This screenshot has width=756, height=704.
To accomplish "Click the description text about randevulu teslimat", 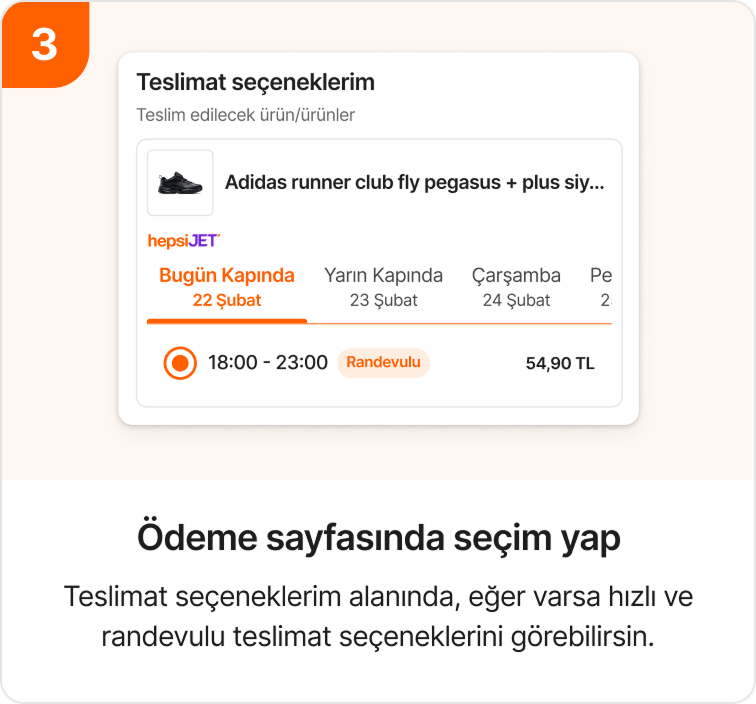I will coord(378,616).
